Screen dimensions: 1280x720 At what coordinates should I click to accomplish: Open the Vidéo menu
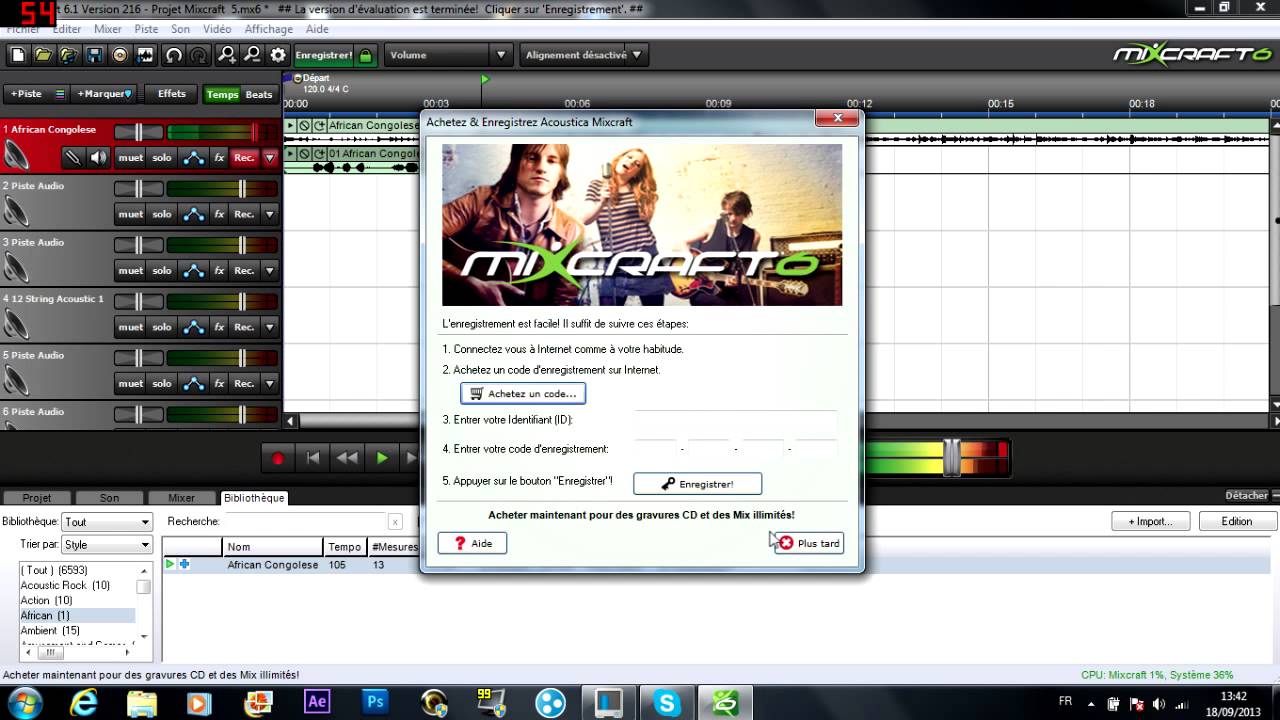217,29
